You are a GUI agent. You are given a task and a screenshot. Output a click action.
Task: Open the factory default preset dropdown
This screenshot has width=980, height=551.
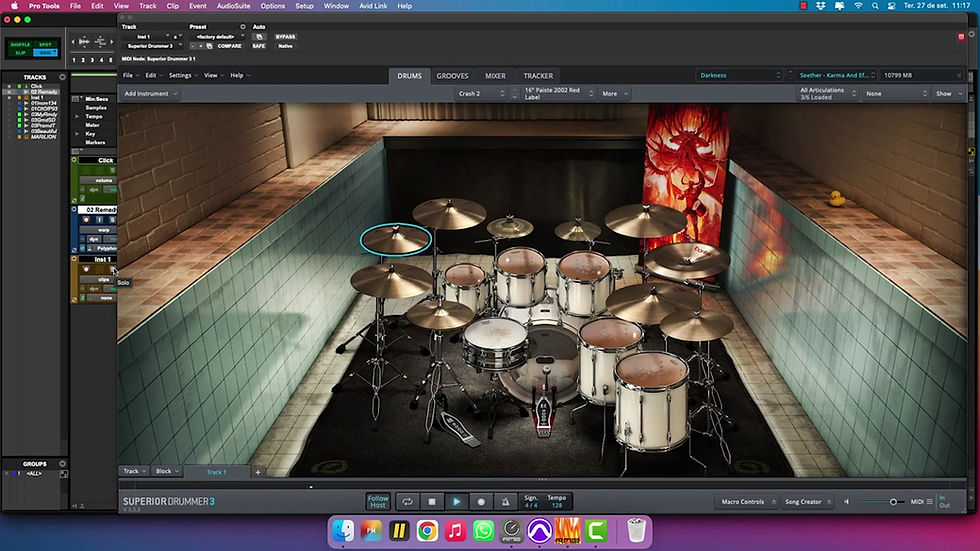click(218, 37)
